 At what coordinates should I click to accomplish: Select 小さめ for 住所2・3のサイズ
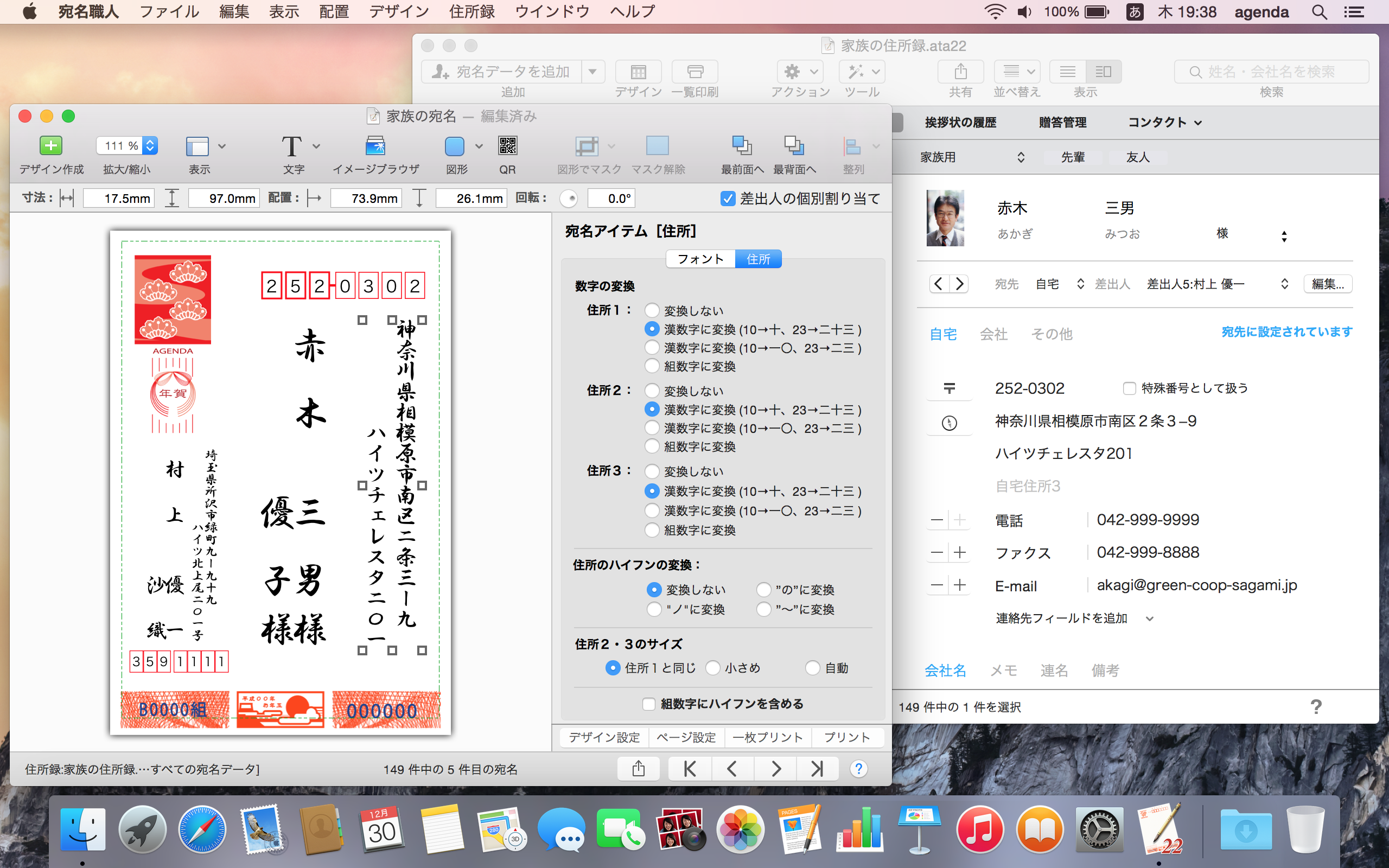click(712, 668)
